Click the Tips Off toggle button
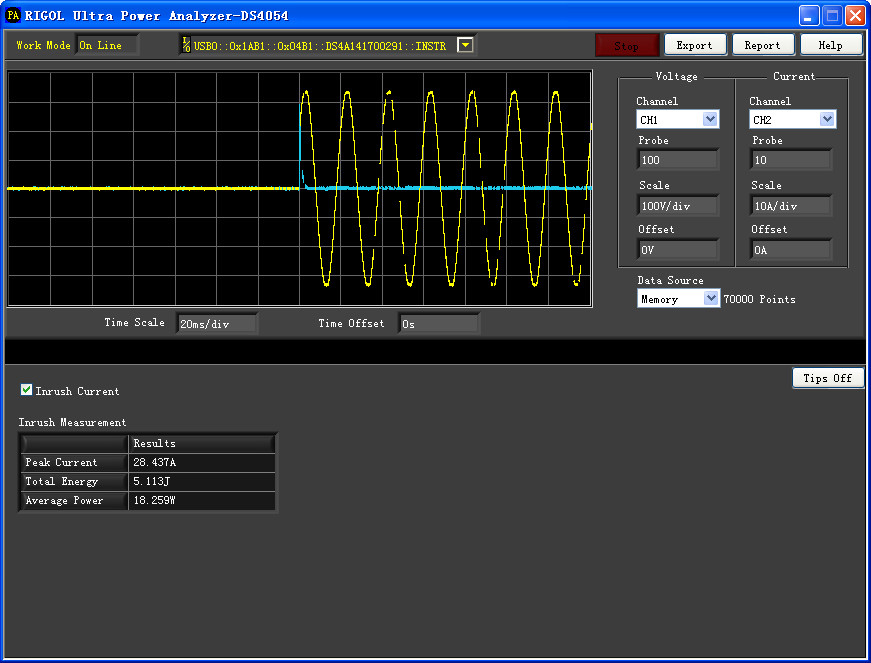This screenshot has height=663, width=871. click(828, 378)
